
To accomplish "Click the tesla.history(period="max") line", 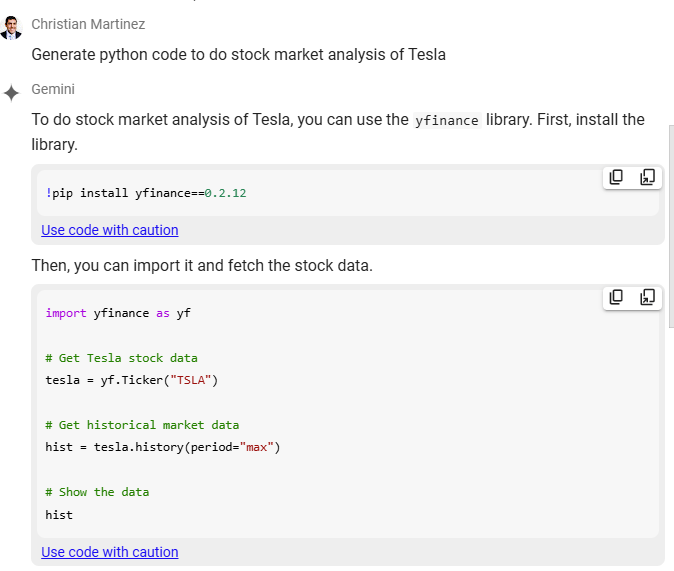I will point(163,447).
